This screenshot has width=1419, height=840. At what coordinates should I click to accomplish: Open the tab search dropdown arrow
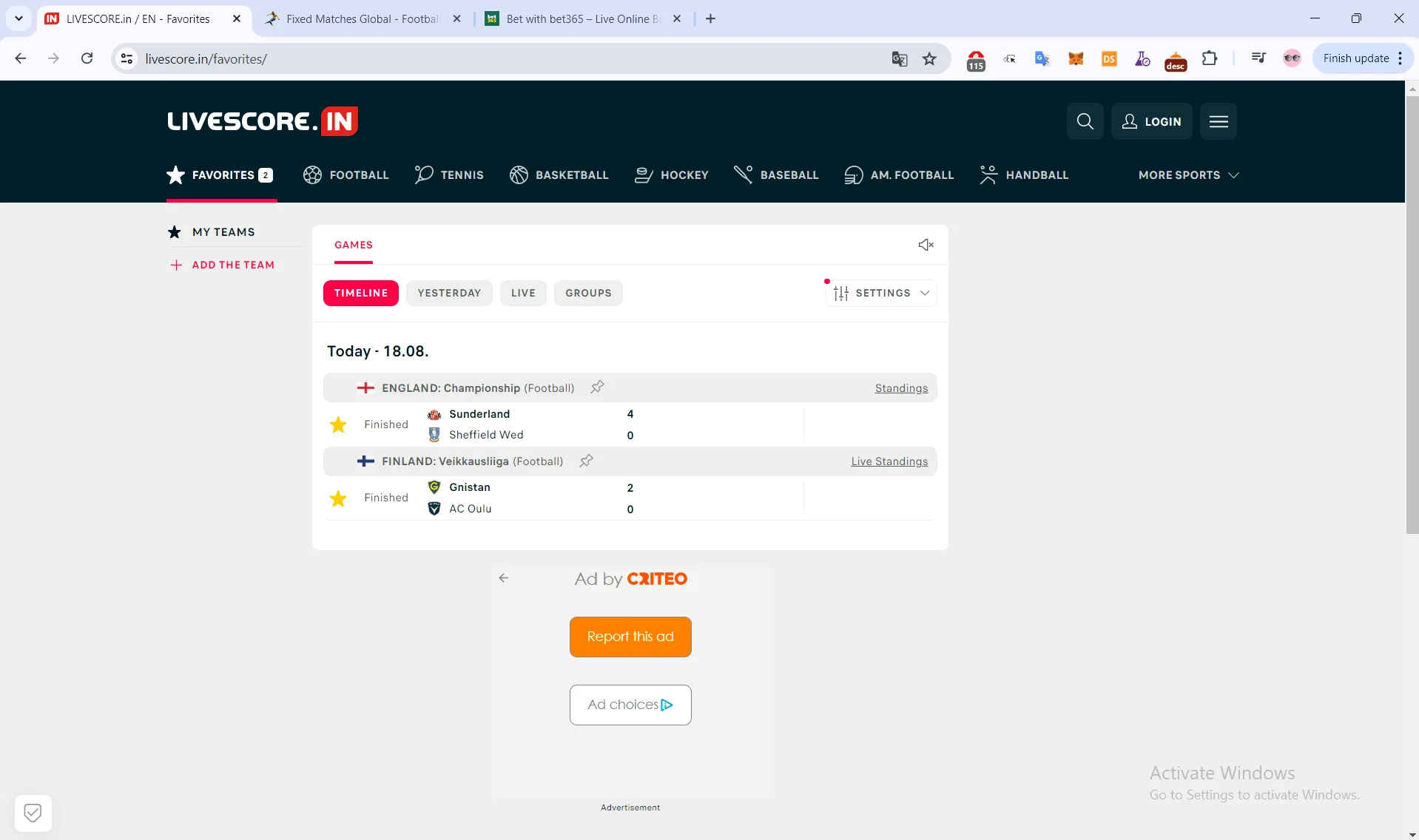18,18
